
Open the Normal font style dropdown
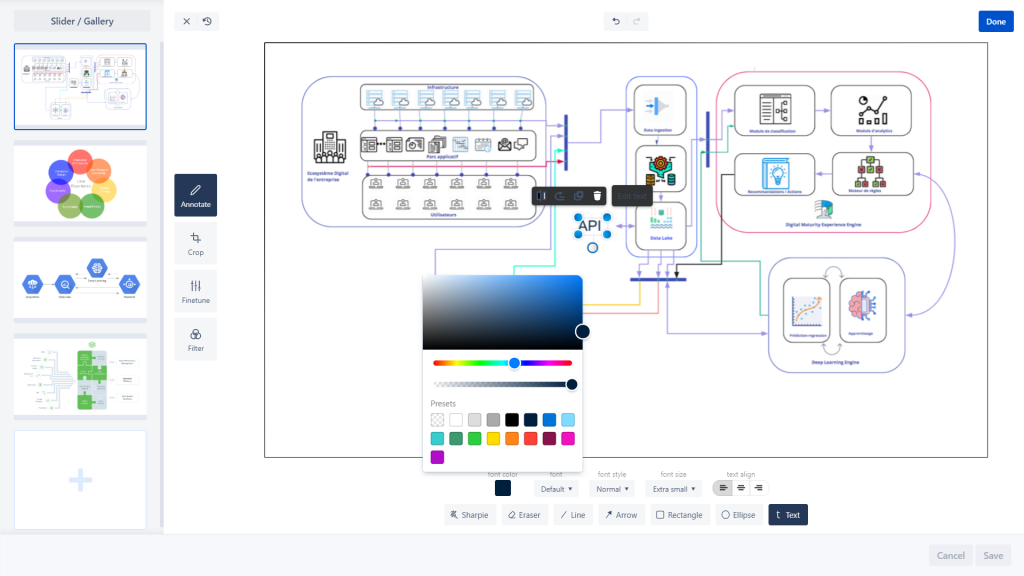(613, 488)
